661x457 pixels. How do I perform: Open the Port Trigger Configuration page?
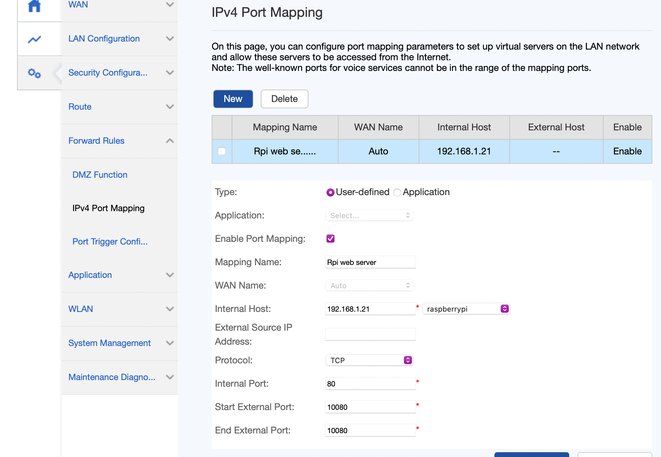click(110, 242)
